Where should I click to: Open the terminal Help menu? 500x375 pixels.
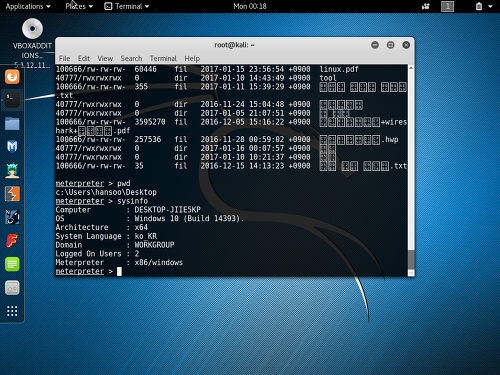192,58
